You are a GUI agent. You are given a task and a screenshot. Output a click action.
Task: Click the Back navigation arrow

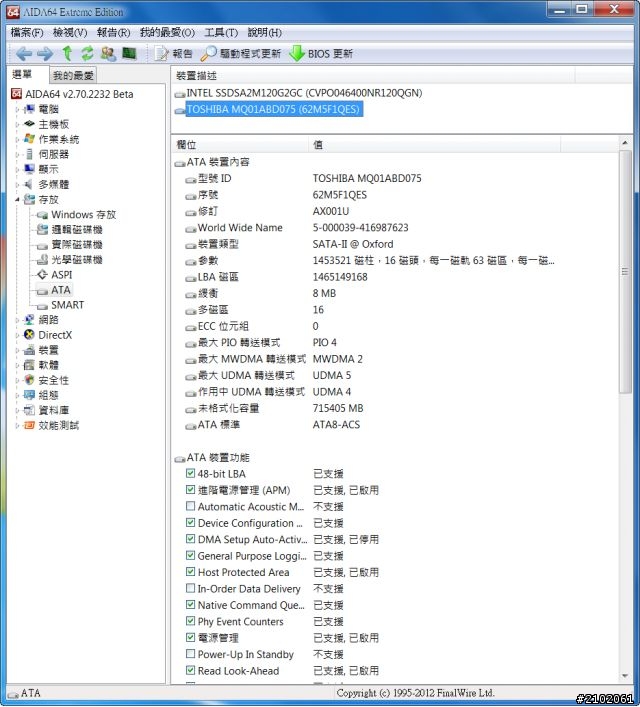pyautogui.click(x=23, y=54)
